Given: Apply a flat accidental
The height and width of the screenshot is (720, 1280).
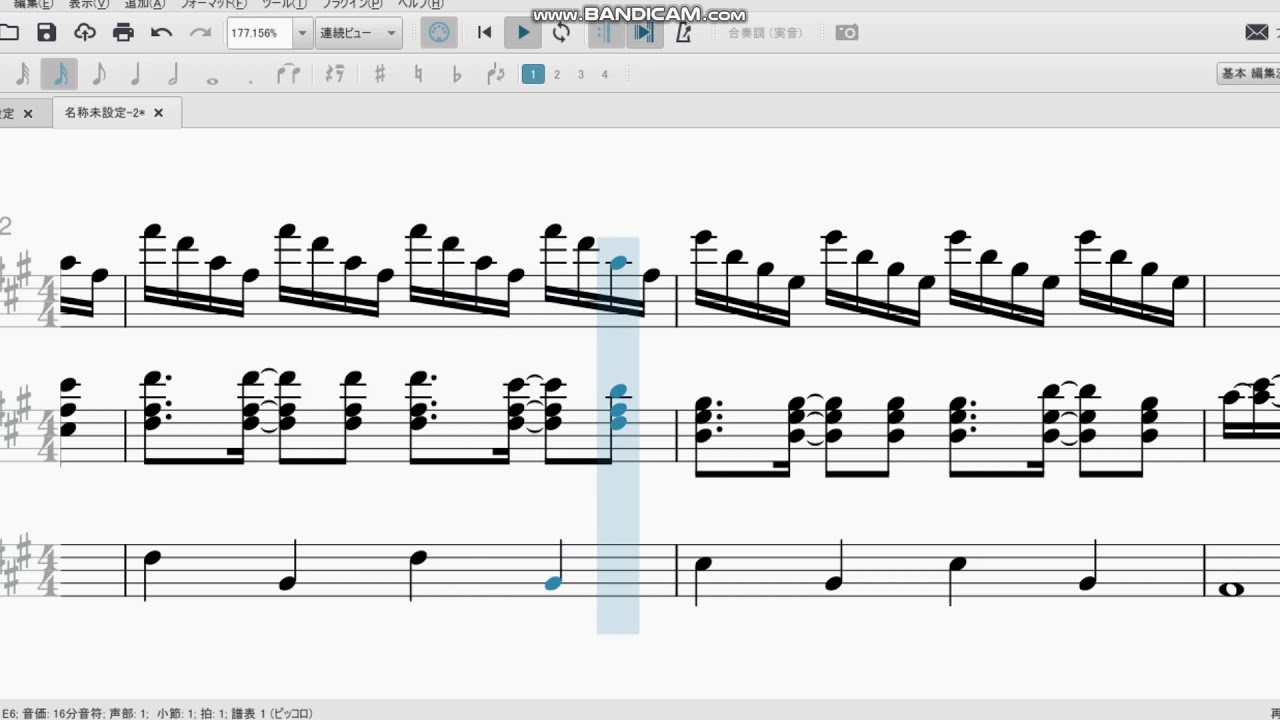Looking at the screenshot, I should coord(457,74).
